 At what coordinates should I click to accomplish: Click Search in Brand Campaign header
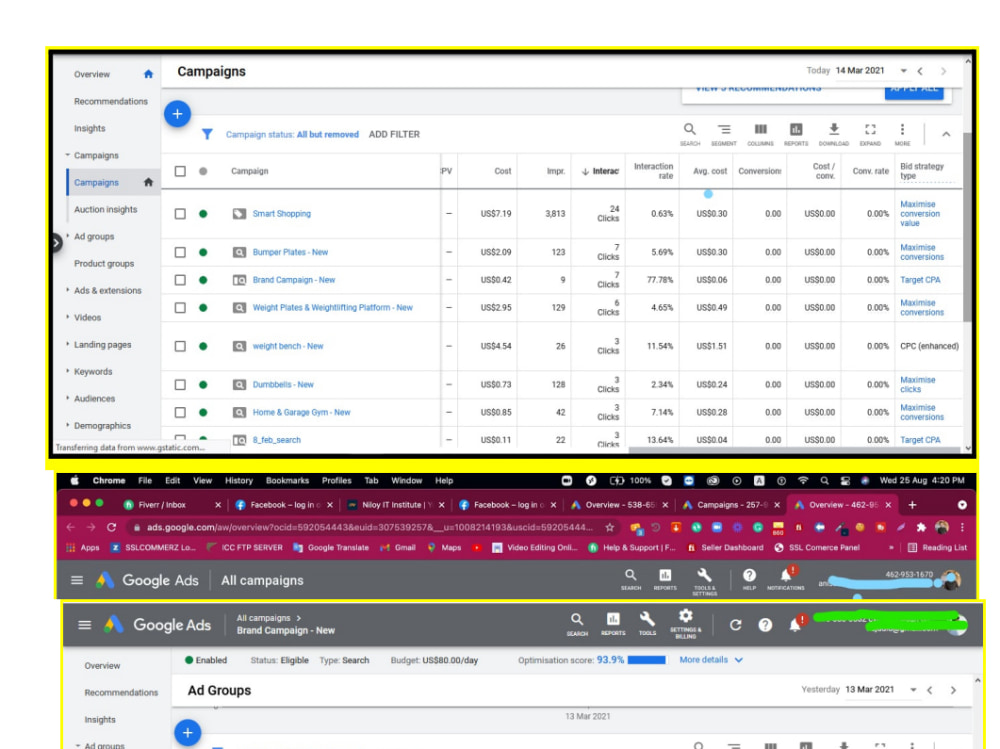coord(577,624)
